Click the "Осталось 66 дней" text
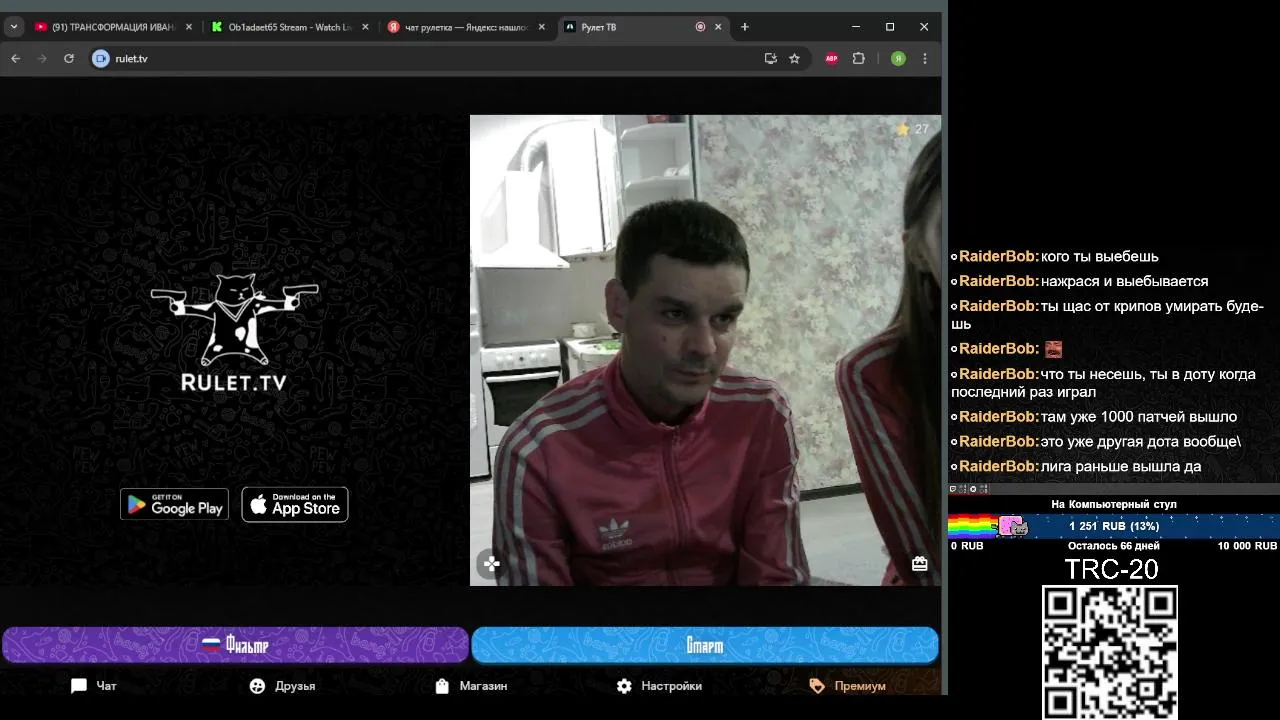Viewport: 1280px width, 720px height. point(1114,546)
